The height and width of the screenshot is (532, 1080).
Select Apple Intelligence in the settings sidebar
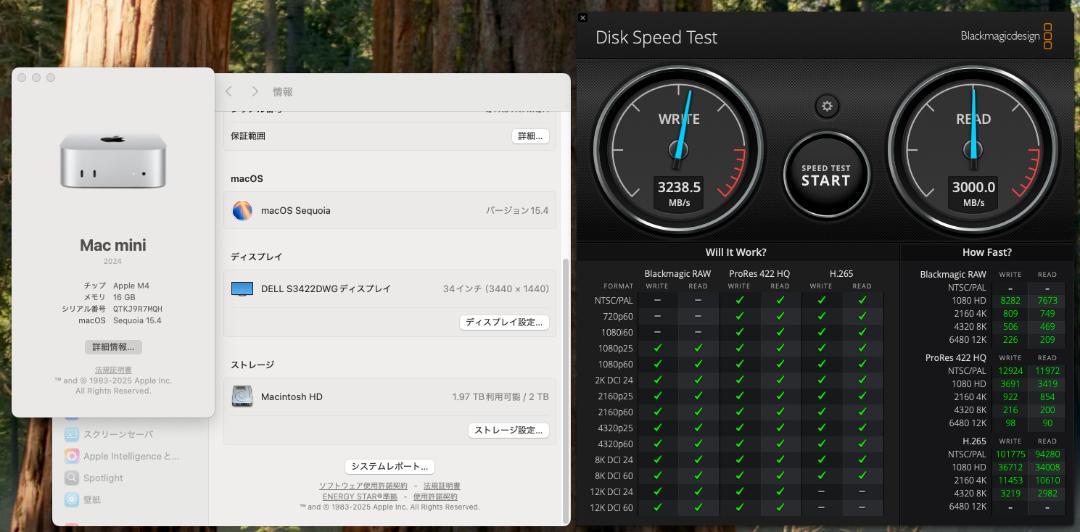tap(131, 456)
